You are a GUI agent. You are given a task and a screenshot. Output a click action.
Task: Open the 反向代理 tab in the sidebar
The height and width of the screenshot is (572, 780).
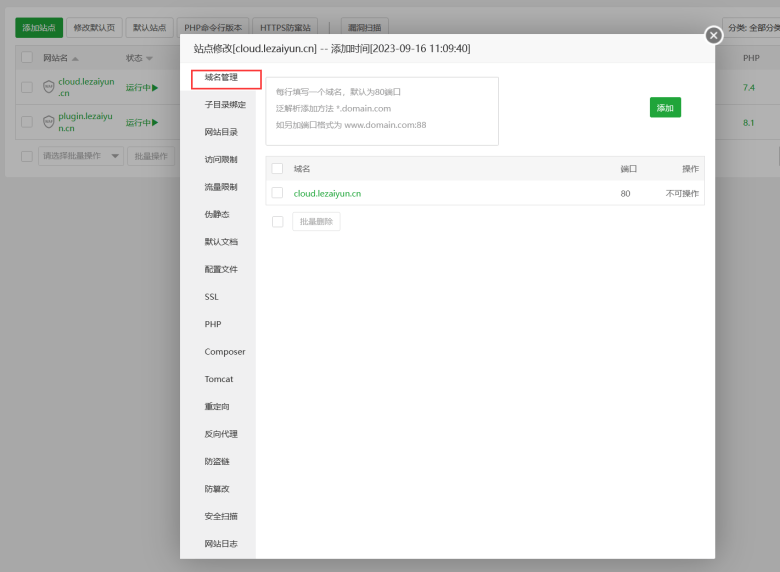[x=221, y=434]
